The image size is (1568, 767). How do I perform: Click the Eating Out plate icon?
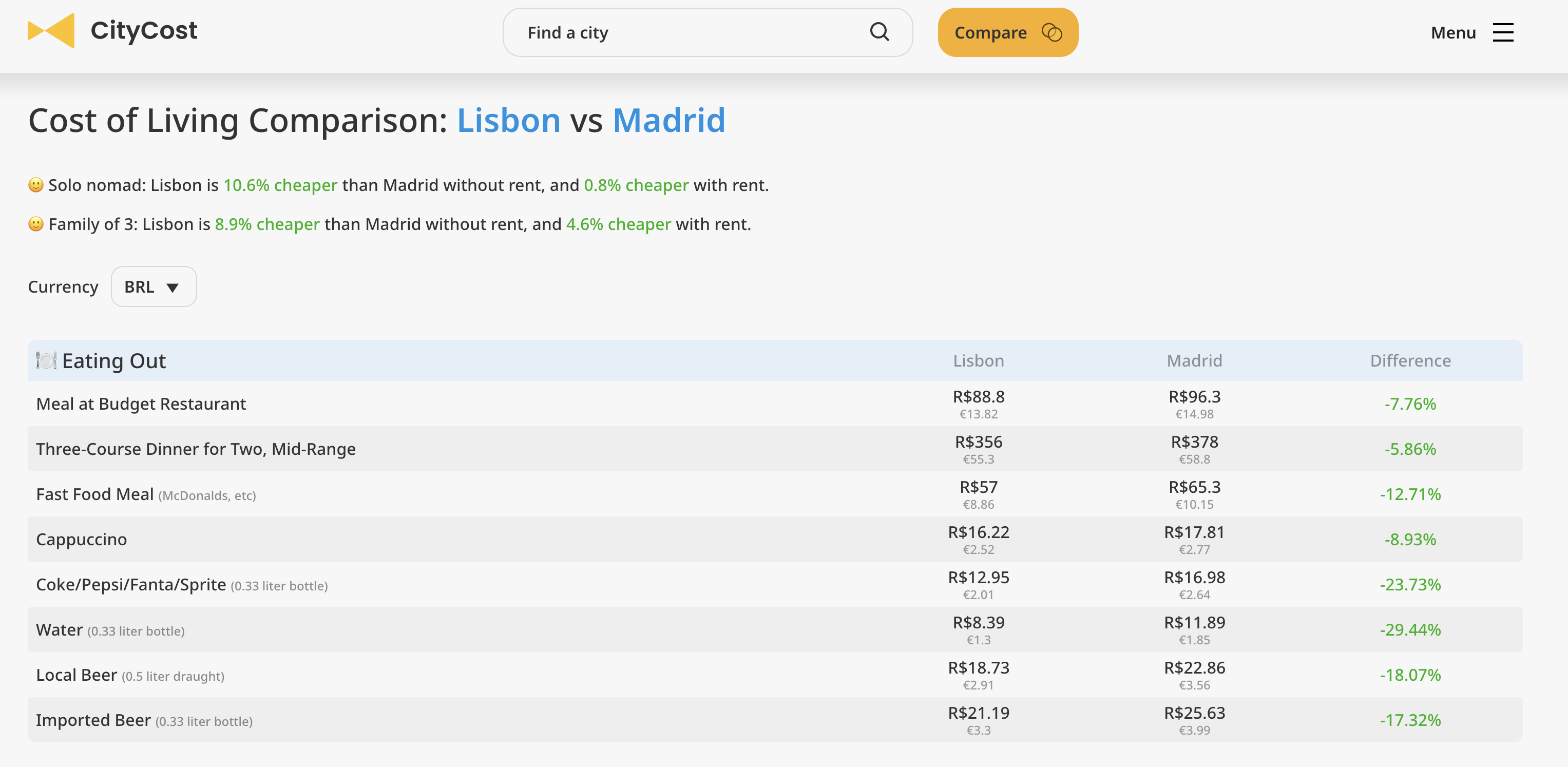(46, 360)
